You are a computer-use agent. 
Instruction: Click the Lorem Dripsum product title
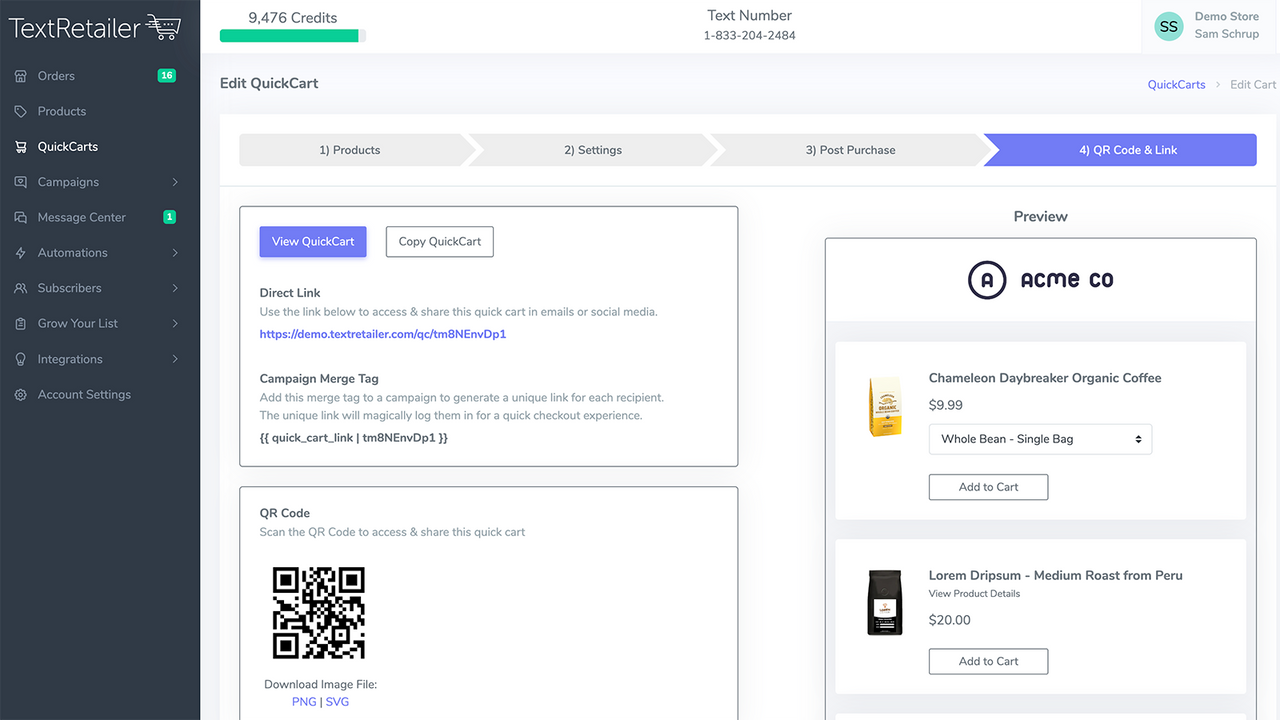pyautogui.click(x=1056, y=575)
